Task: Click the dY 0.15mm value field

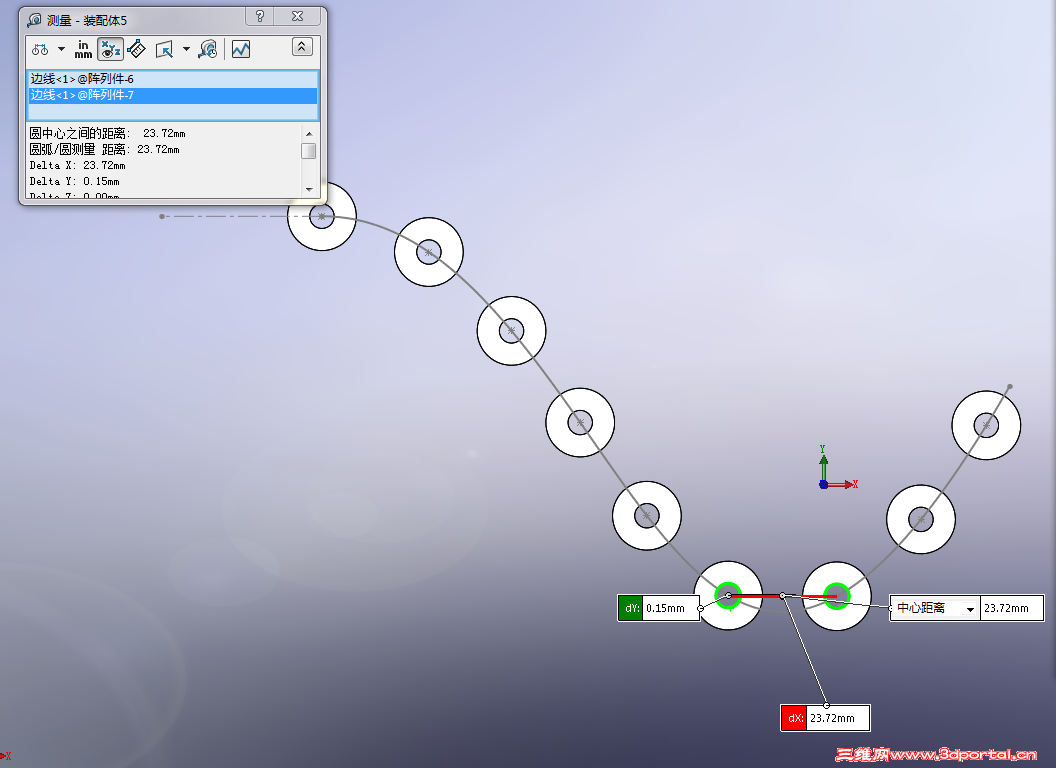Action: 671,608
